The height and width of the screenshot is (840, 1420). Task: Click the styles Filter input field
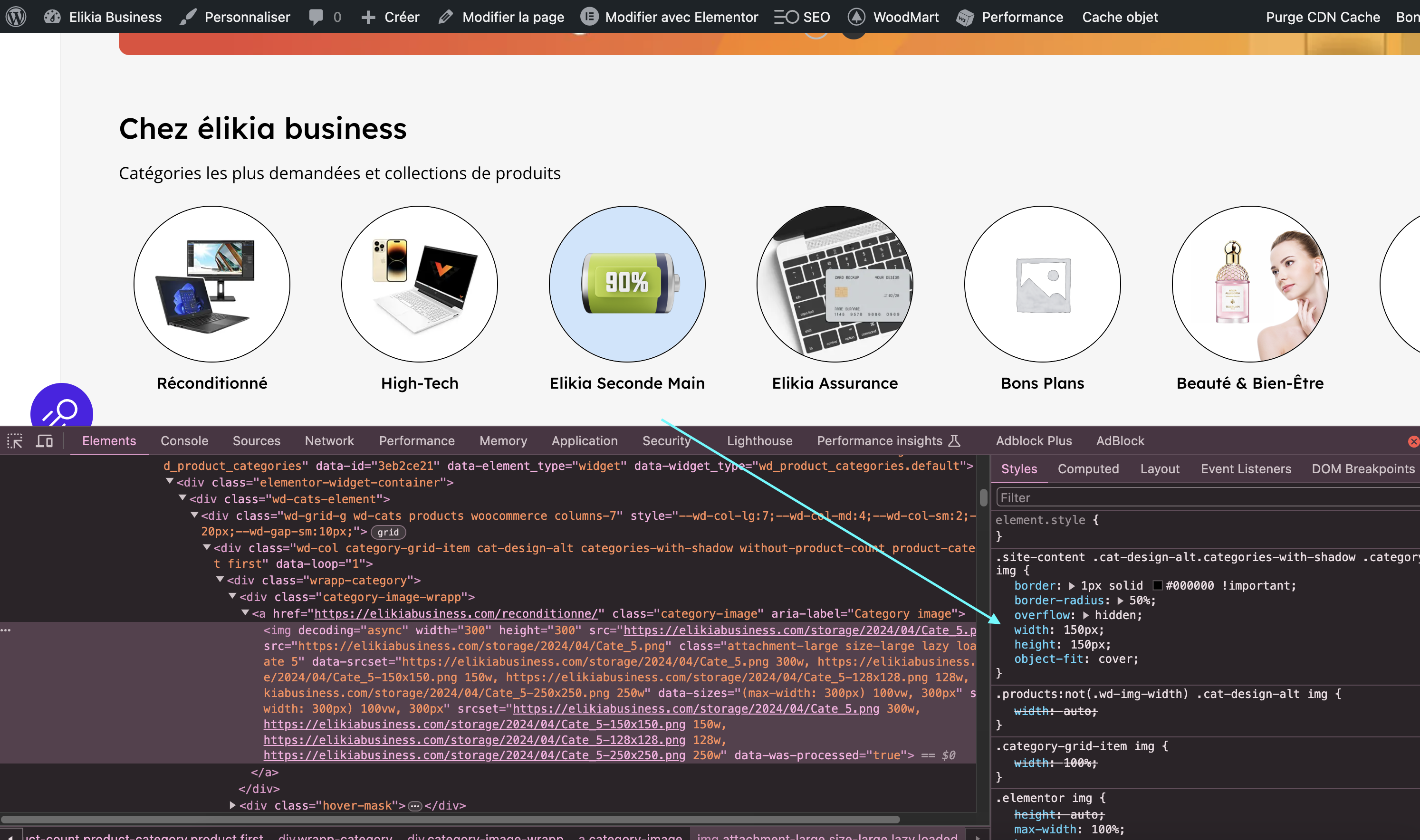click(1208, 497)
